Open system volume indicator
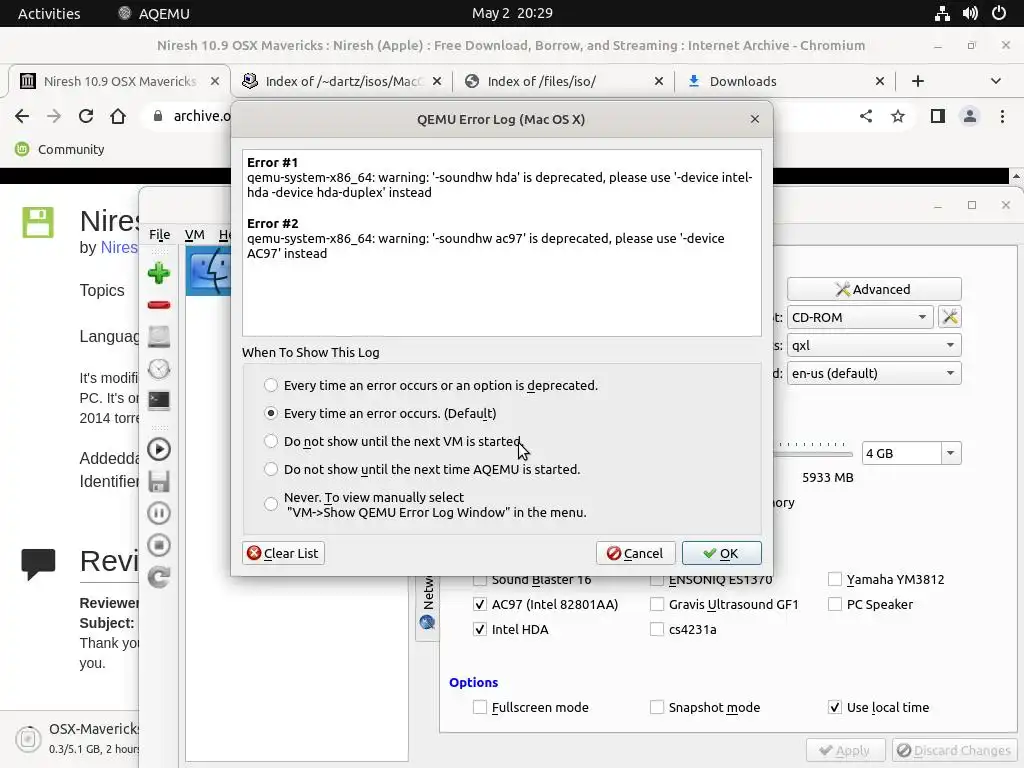The height and width of the screenshot is (768, 1024). coord(970,13)
